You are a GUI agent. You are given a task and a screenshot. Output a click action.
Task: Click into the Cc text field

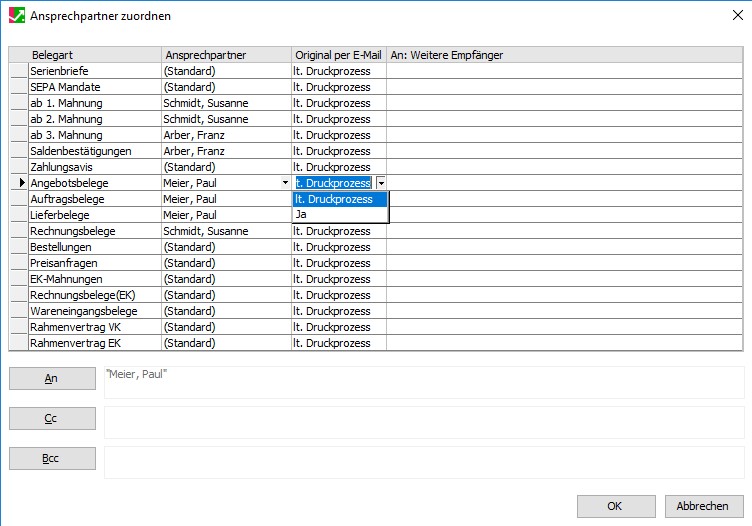pos(424,421)
